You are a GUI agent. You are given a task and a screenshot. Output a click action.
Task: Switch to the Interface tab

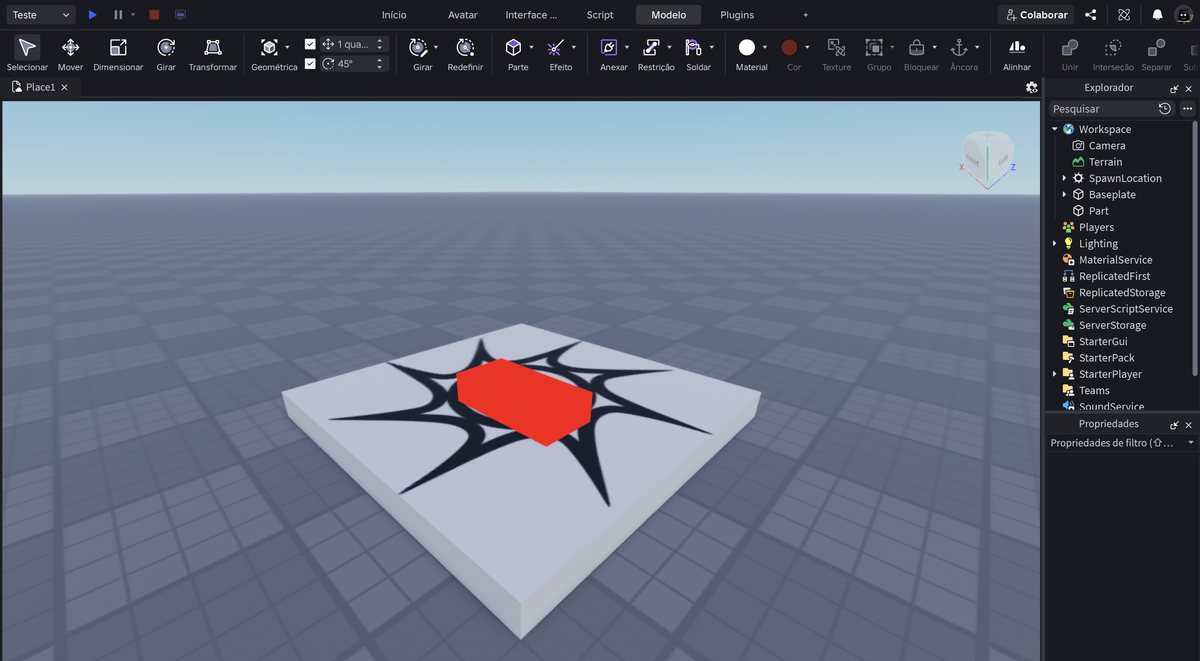click(531, 15)
